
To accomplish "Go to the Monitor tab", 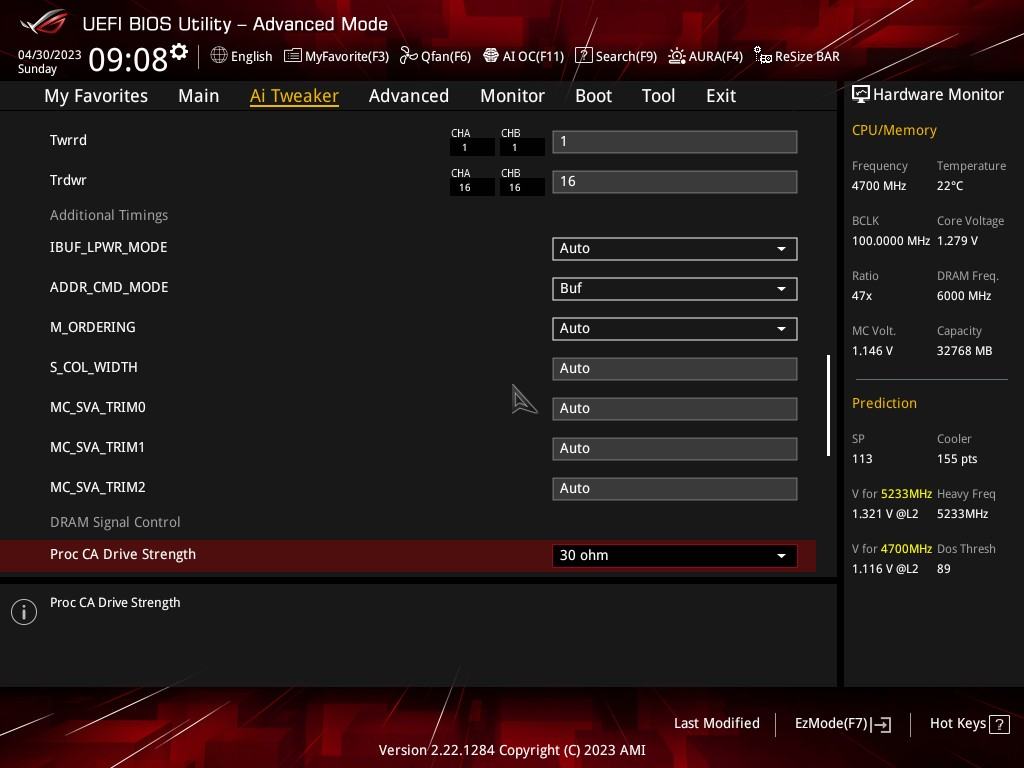I will coord(512,96).
